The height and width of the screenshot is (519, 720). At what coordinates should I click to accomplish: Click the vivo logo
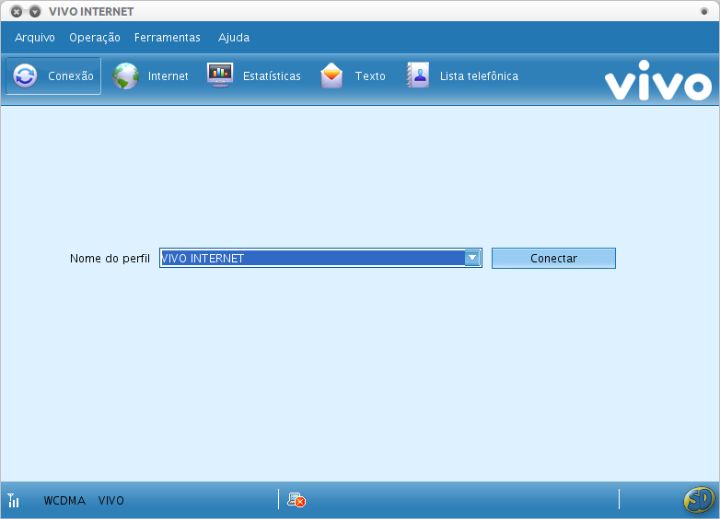pos(658,81)
